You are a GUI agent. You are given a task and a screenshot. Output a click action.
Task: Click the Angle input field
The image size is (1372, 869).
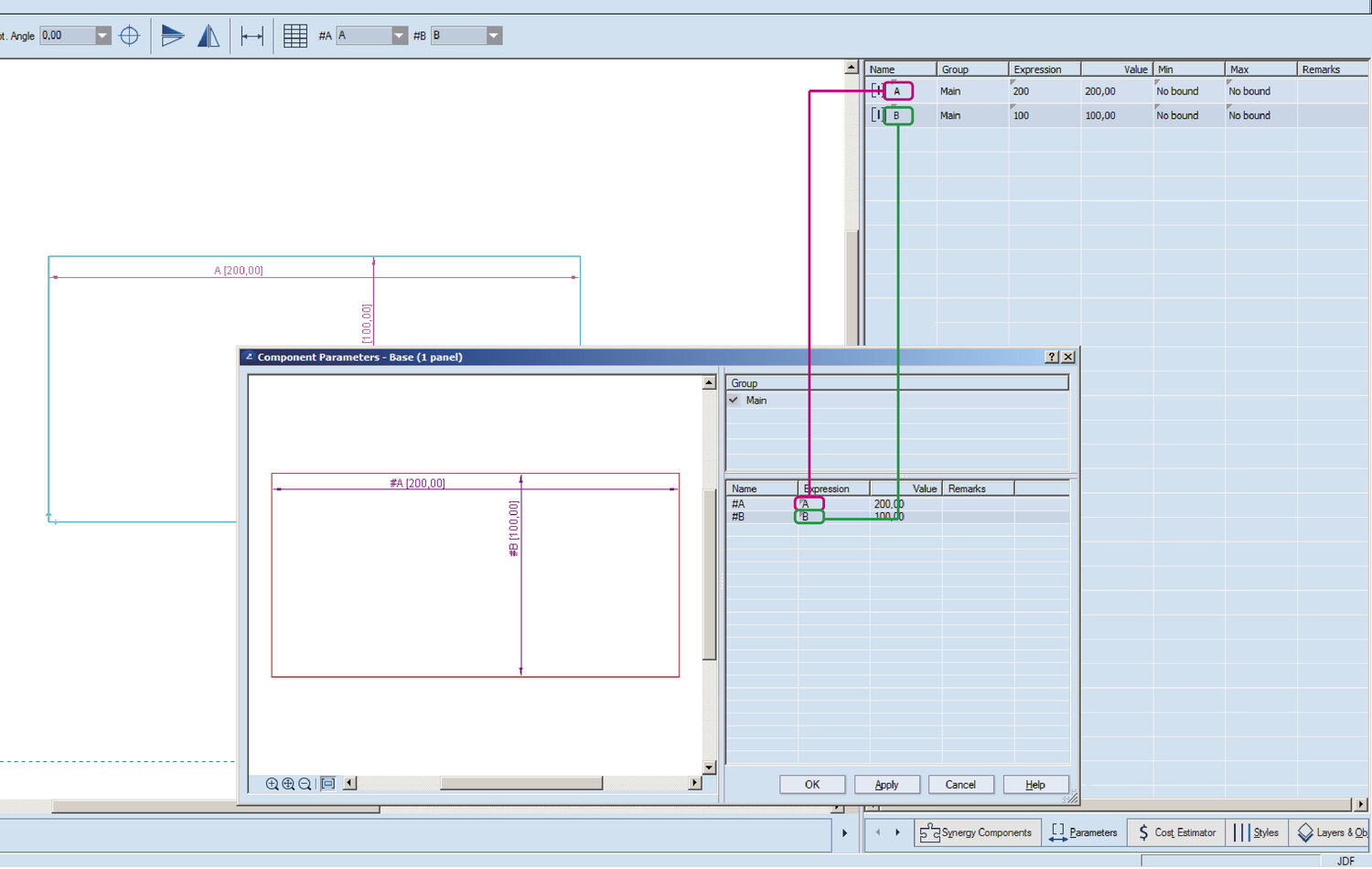tap(68, 36)
